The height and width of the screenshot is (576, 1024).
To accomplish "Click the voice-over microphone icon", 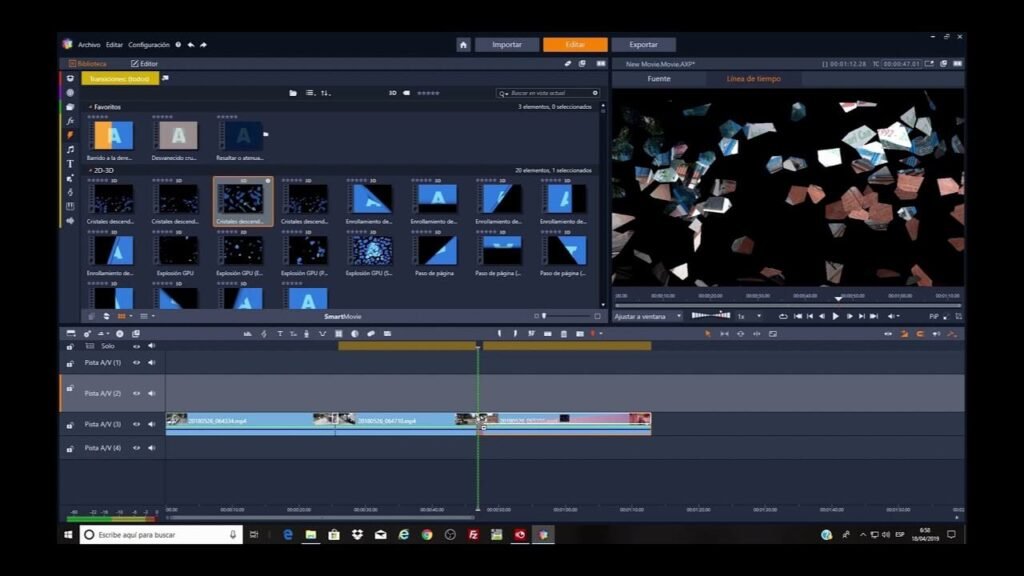I will click(x=306, y=334).
